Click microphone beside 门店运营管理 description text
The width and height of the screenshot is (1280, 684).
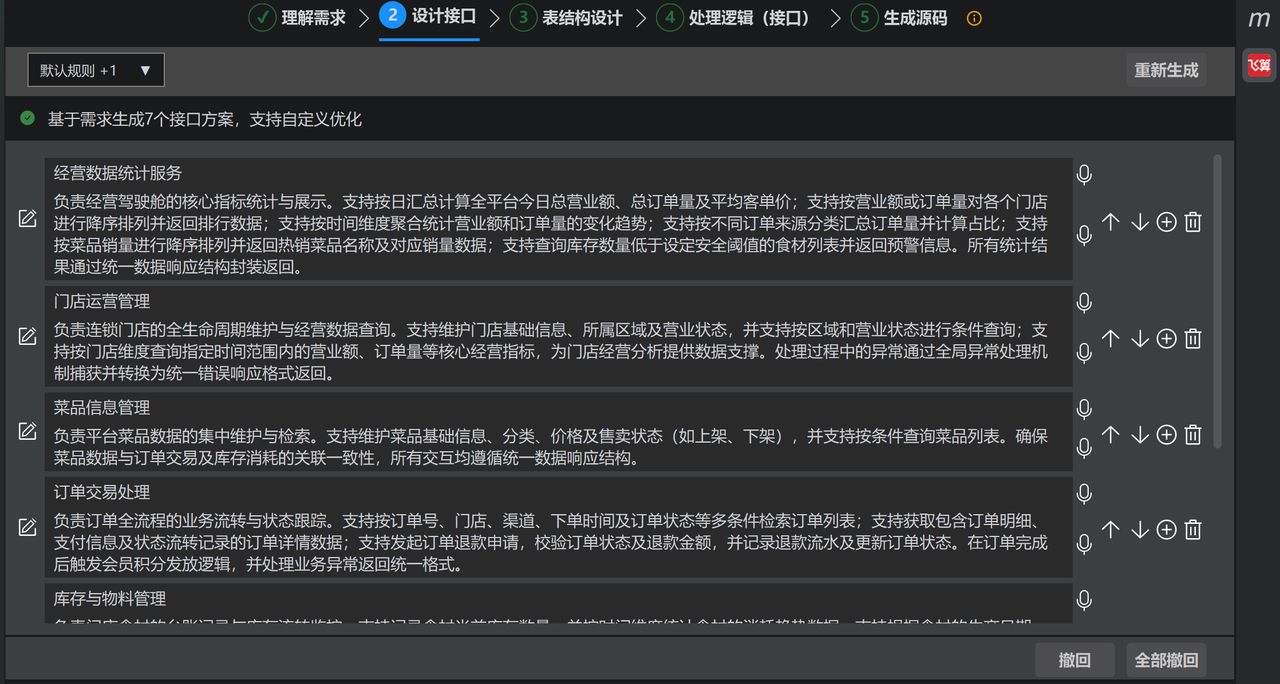pyautogui.click(x=1084, y=353)
